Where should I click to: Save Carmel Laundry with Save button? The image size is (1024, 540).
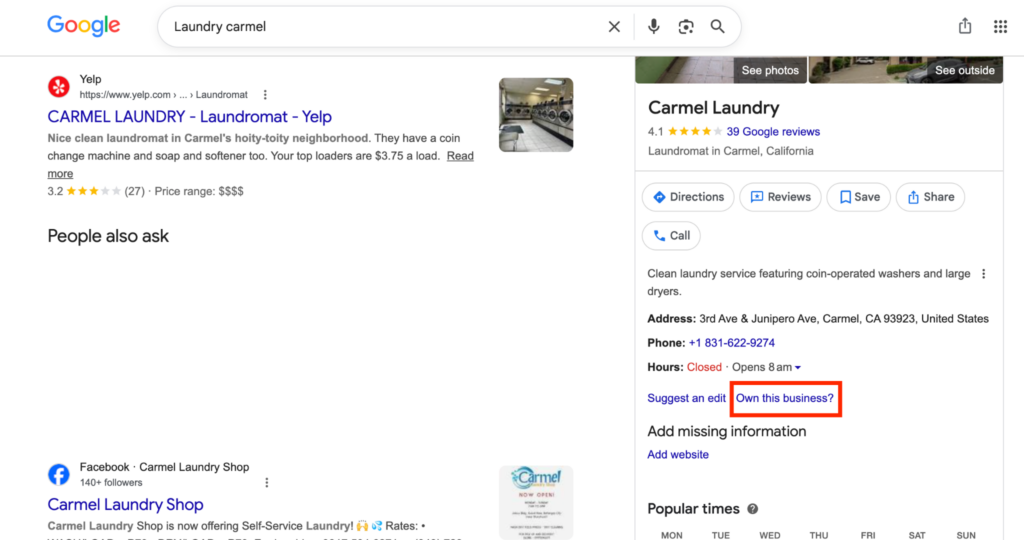click(859, 197)
